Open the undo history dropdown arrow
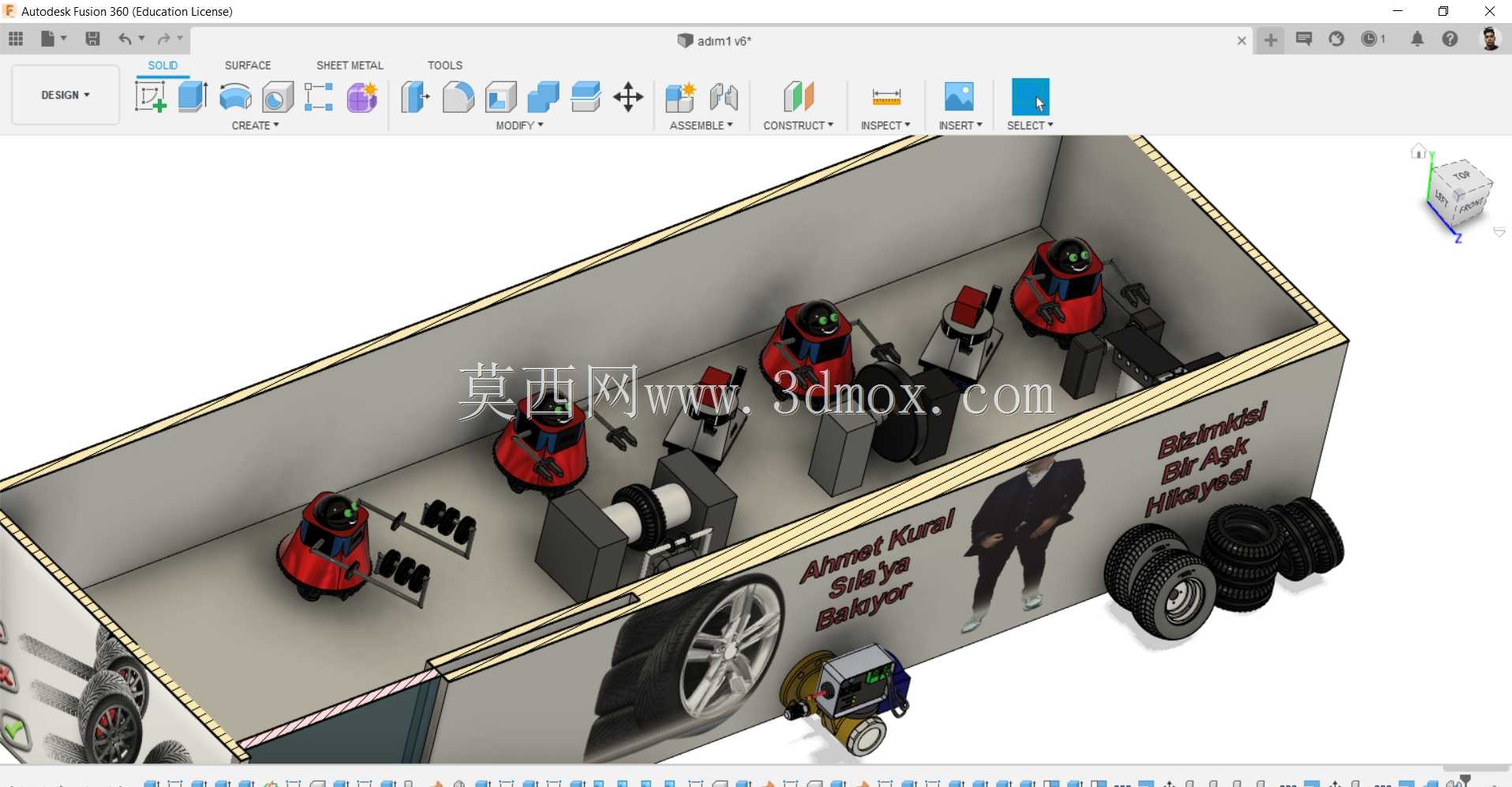This screenshot has width=1512, height=787. click(x=142, y=38)
